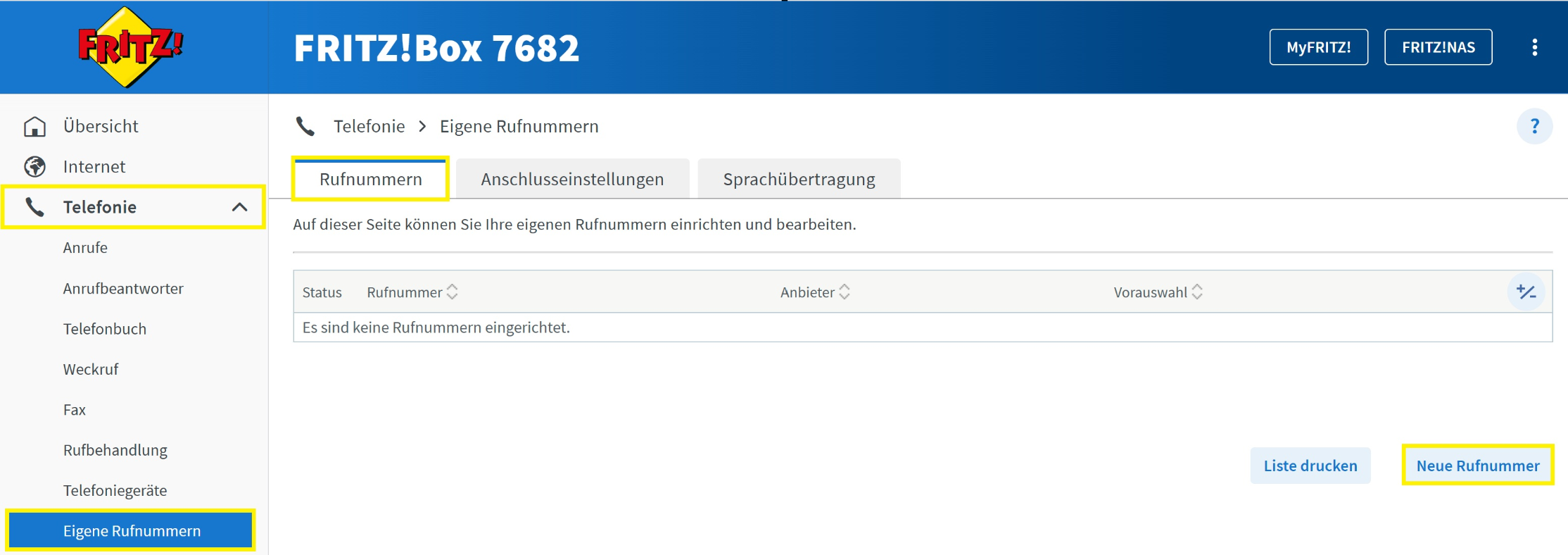
Task: Open the help question mark
Action: pos(1534,126)
